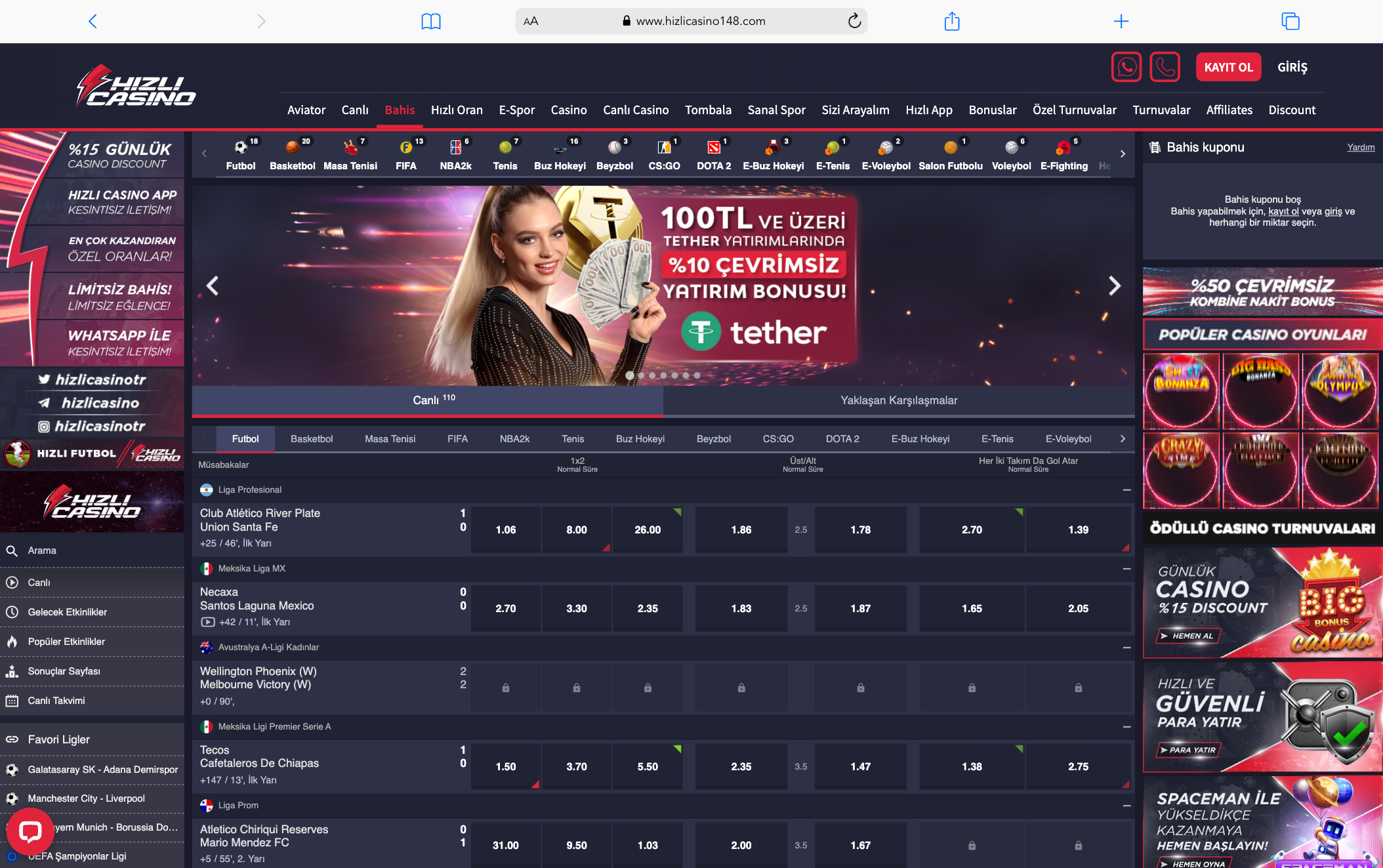Contact support via WhatsApp icon
The image size is (1383, 868).
(1126, 67)
